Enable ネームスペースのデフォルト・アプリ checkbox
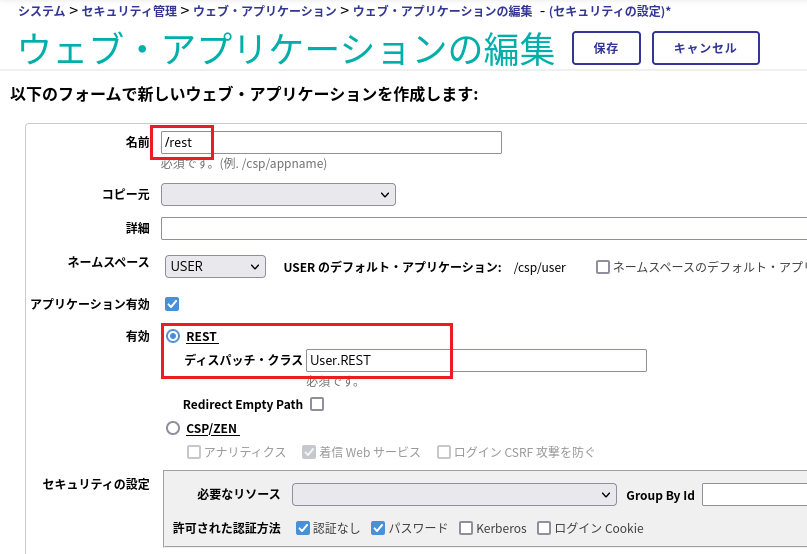The image size is (807, 554). (603, 267)
